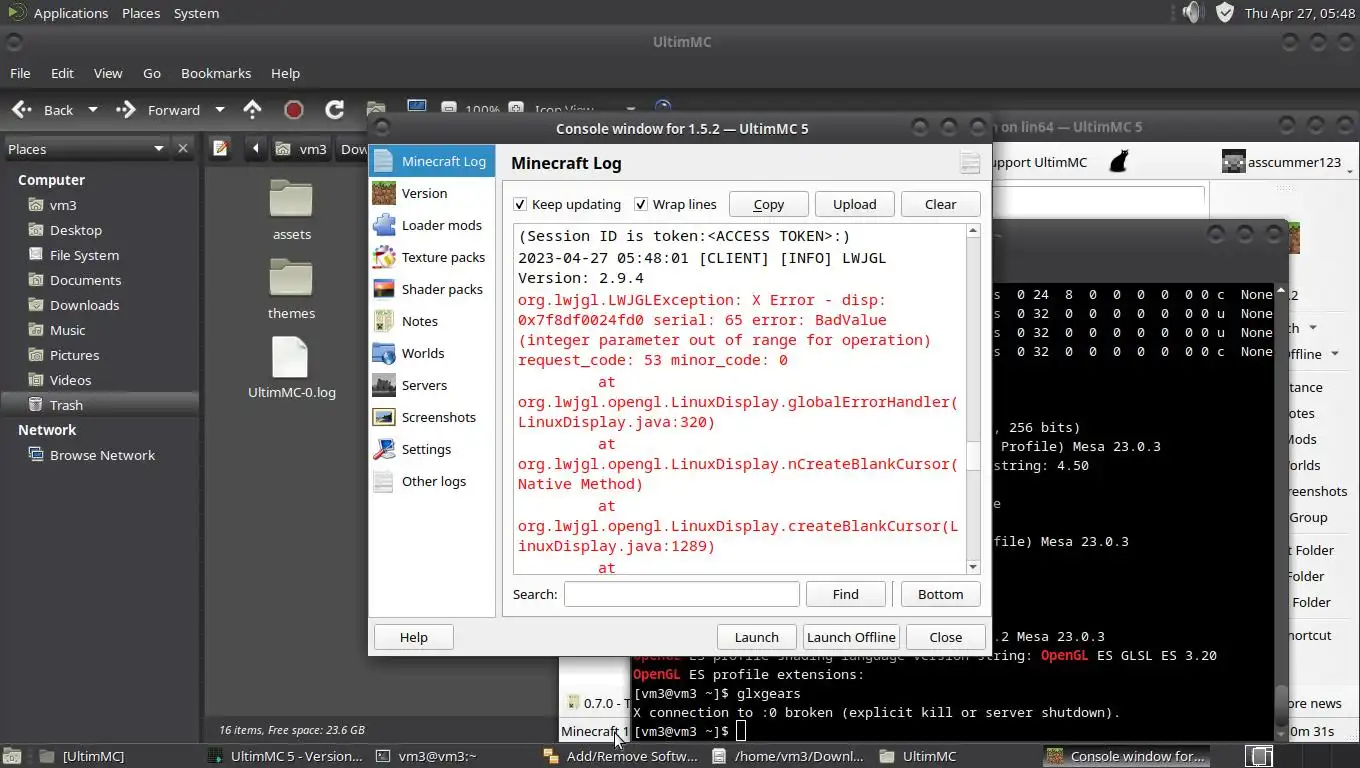Click the Launch button
This screenshot has width=1360, height=768.
[x=756, y=637]
